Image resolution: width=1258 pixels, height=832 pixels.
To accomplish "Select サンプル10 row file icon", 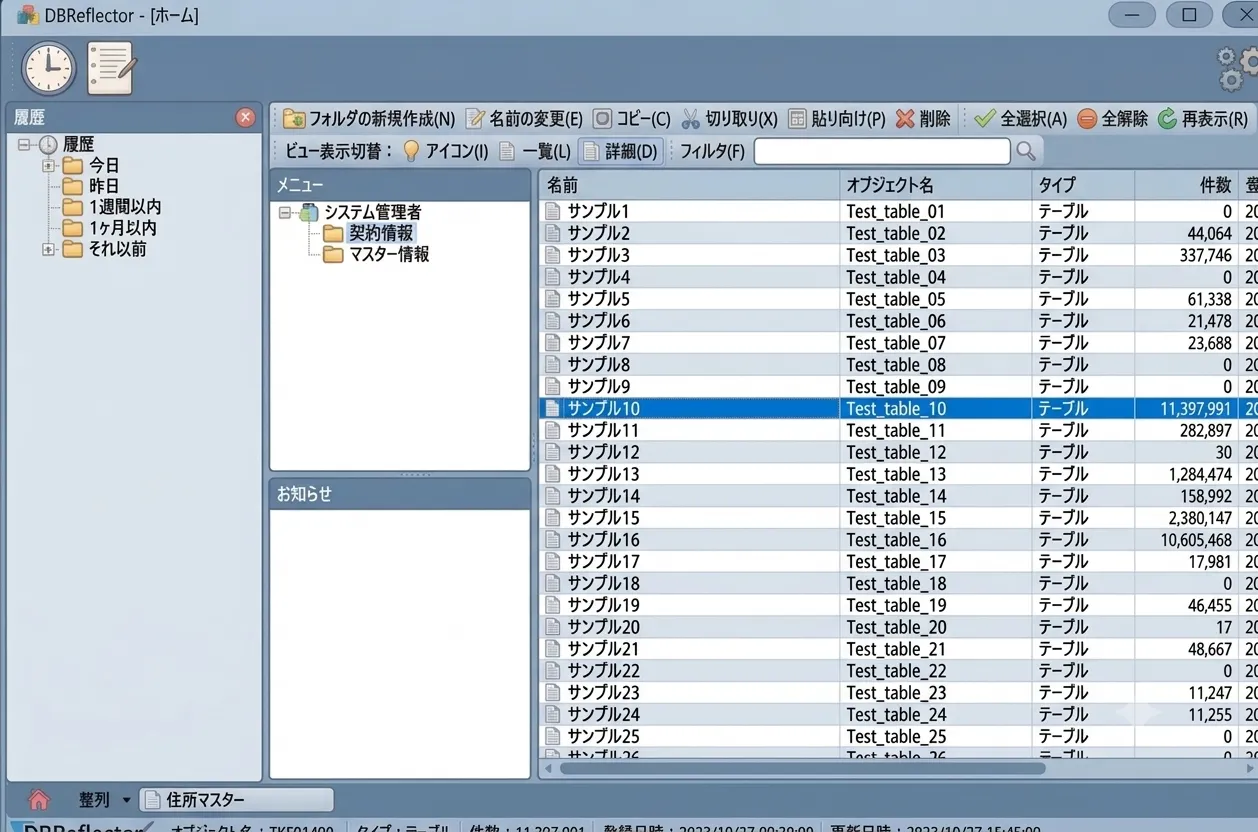I will point(552,408).
